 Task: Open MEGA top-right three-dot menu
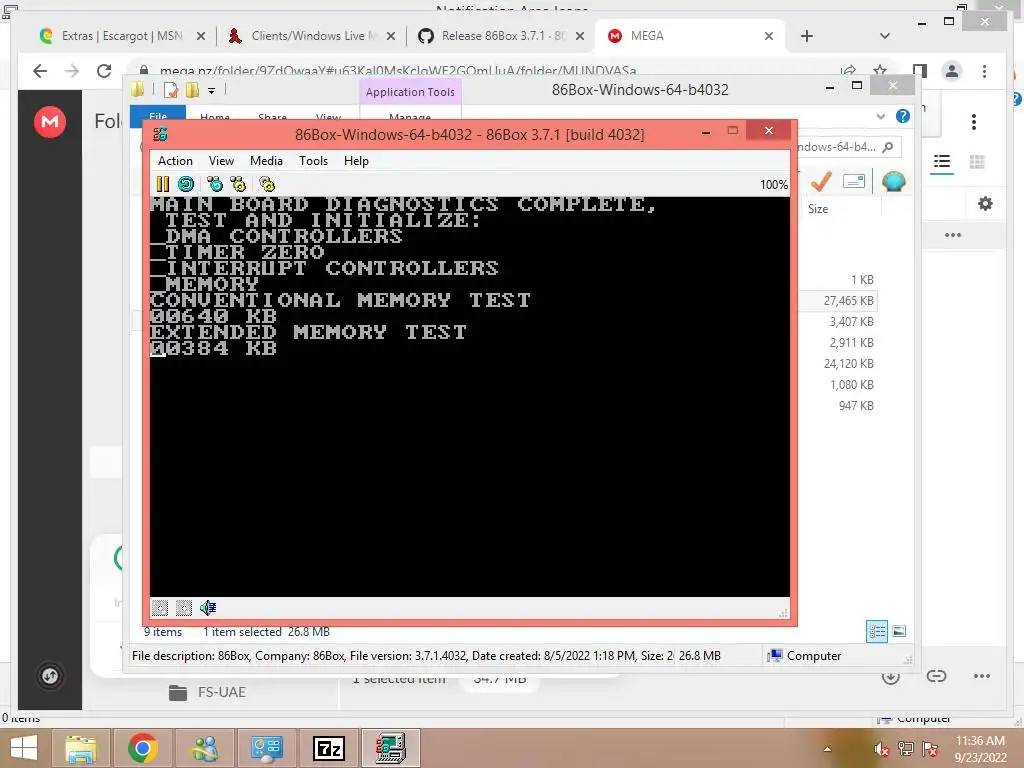click(x=974, y=121)
